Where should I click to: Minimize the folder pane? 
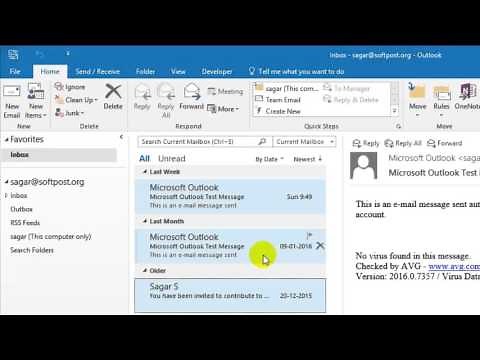pyautogui.click(x=121, y=137)
